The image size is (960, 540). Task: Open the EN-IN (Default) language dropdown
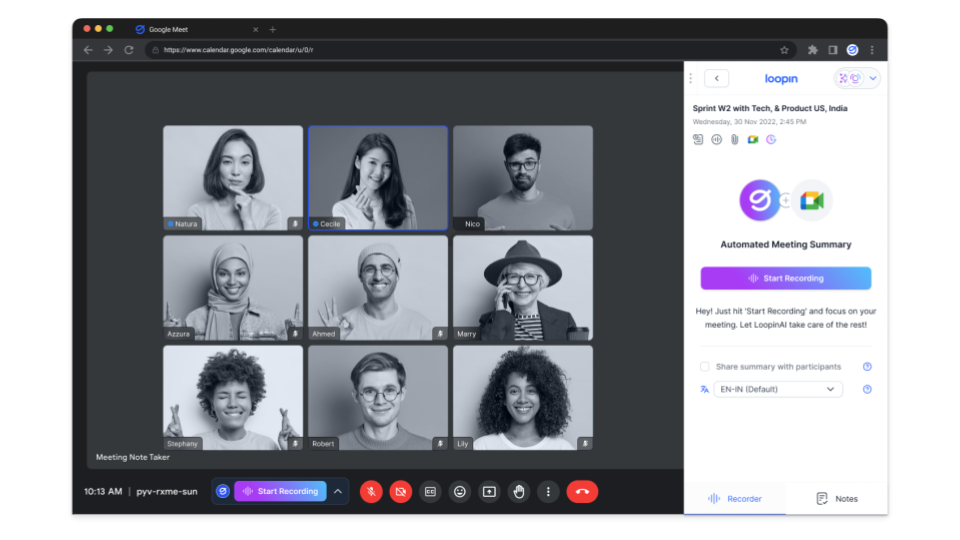tap(778, 389)
